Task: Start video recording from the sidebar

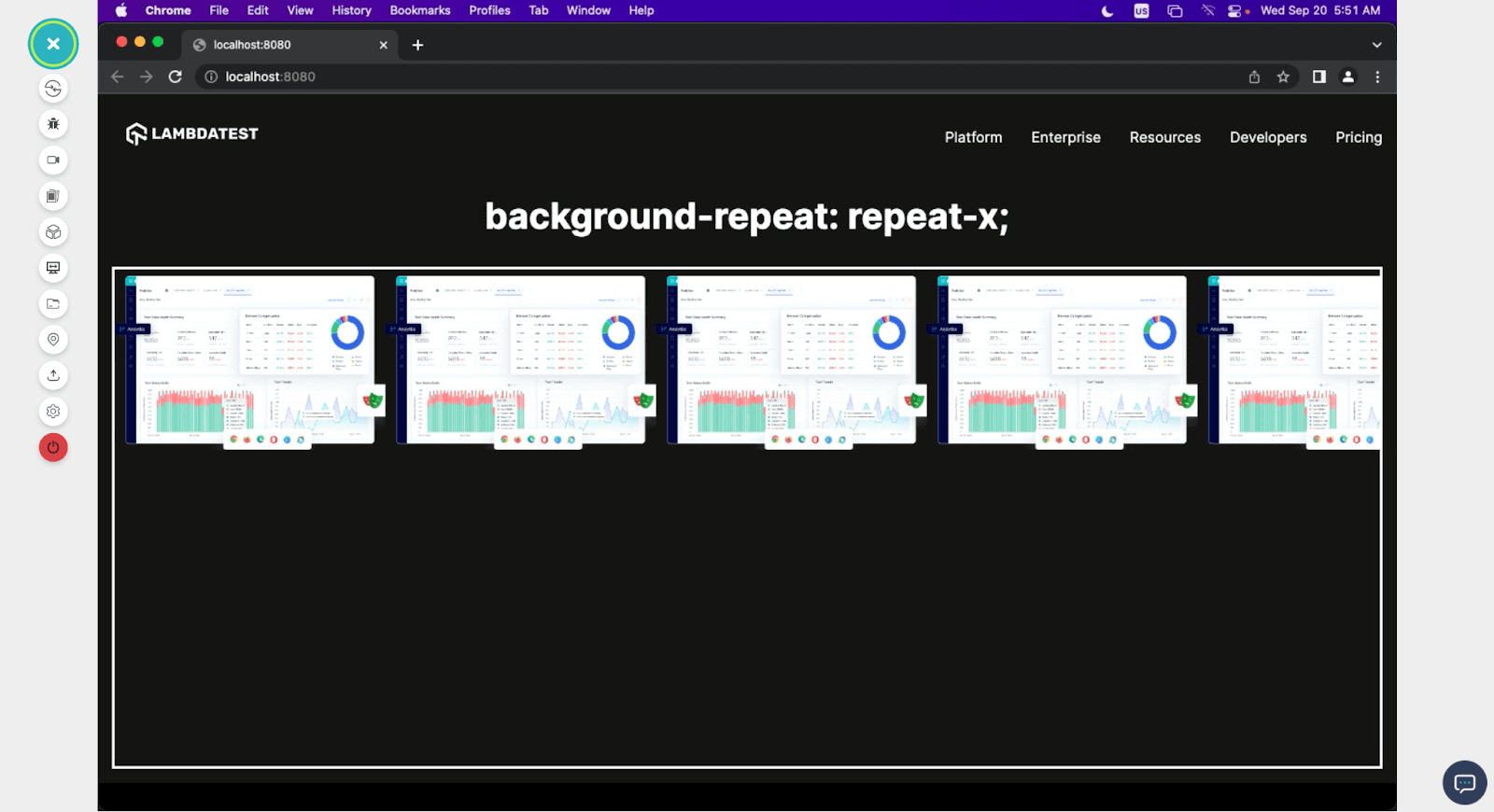Action: point(53,161)
